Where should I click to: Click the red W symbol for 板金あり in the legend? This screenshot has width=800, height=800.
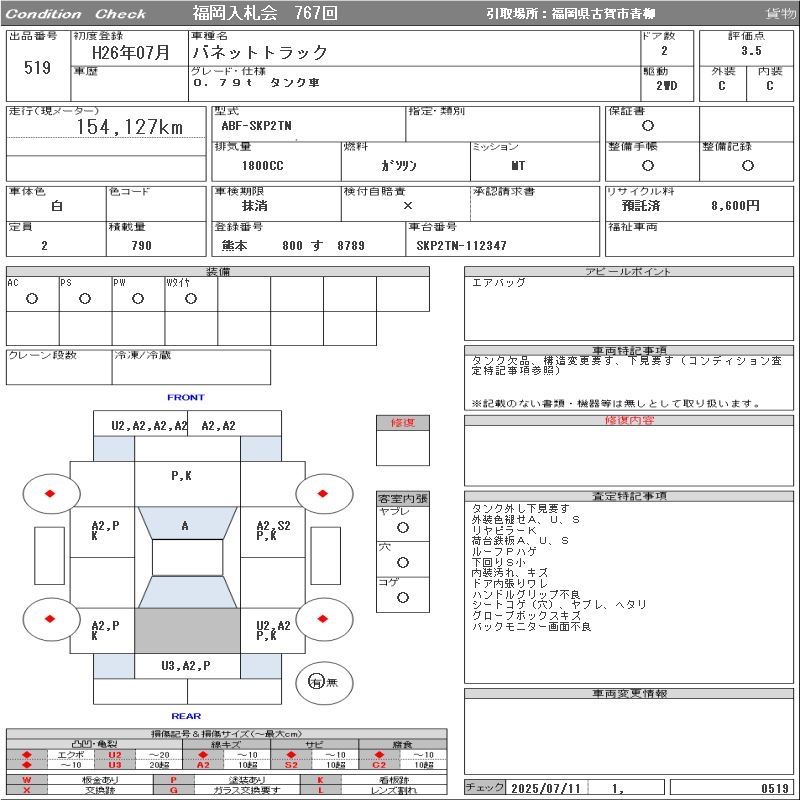(x=27, y=780)
